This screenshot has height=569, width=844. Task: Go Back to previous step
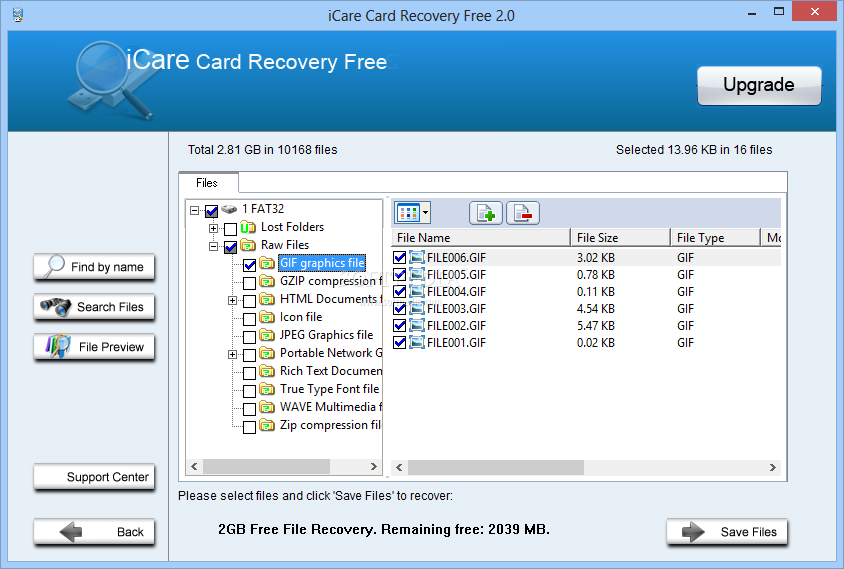tap(94, 532)
